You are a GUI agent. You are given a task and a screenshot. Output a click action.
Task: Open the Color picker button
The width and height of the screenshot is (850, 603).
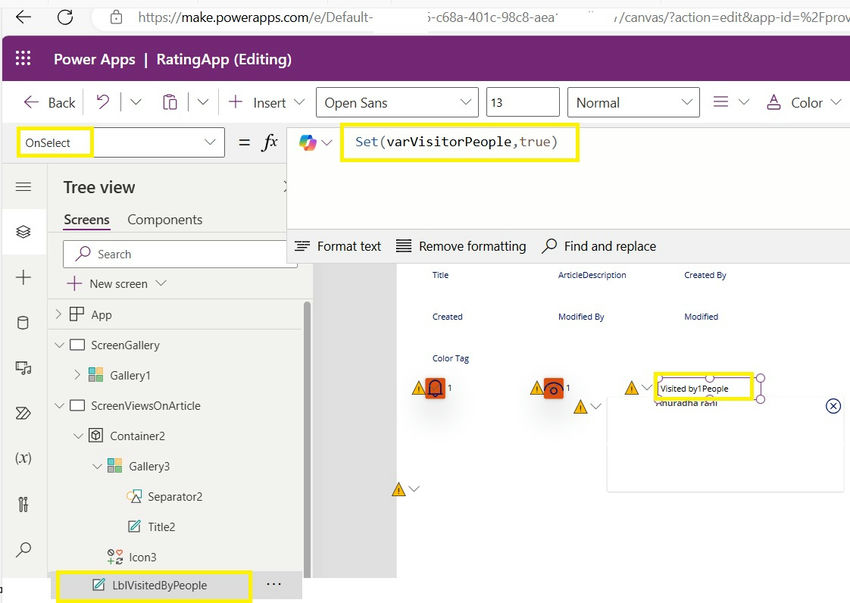(x=804, y=102)
